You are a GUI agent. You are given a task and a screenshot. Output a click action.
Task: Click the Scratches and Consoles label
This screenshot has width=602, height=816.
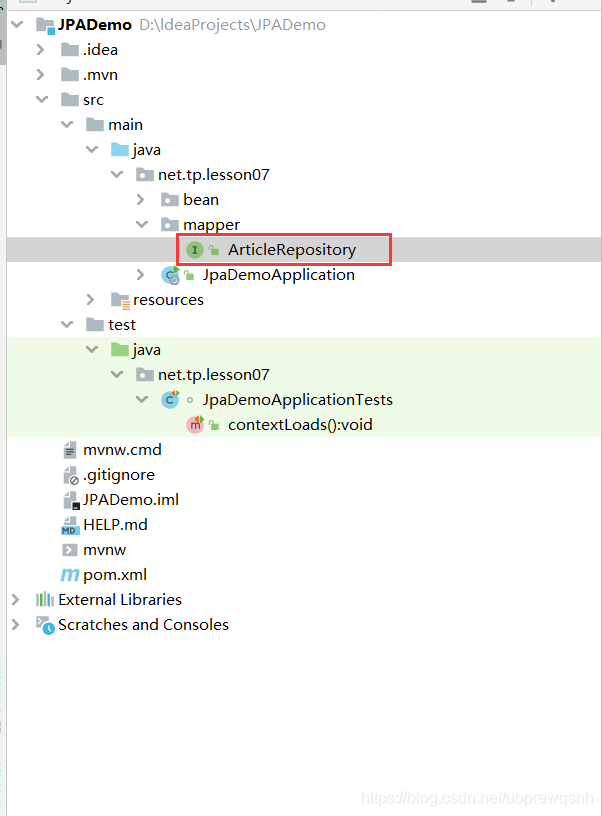pos(143,624)
